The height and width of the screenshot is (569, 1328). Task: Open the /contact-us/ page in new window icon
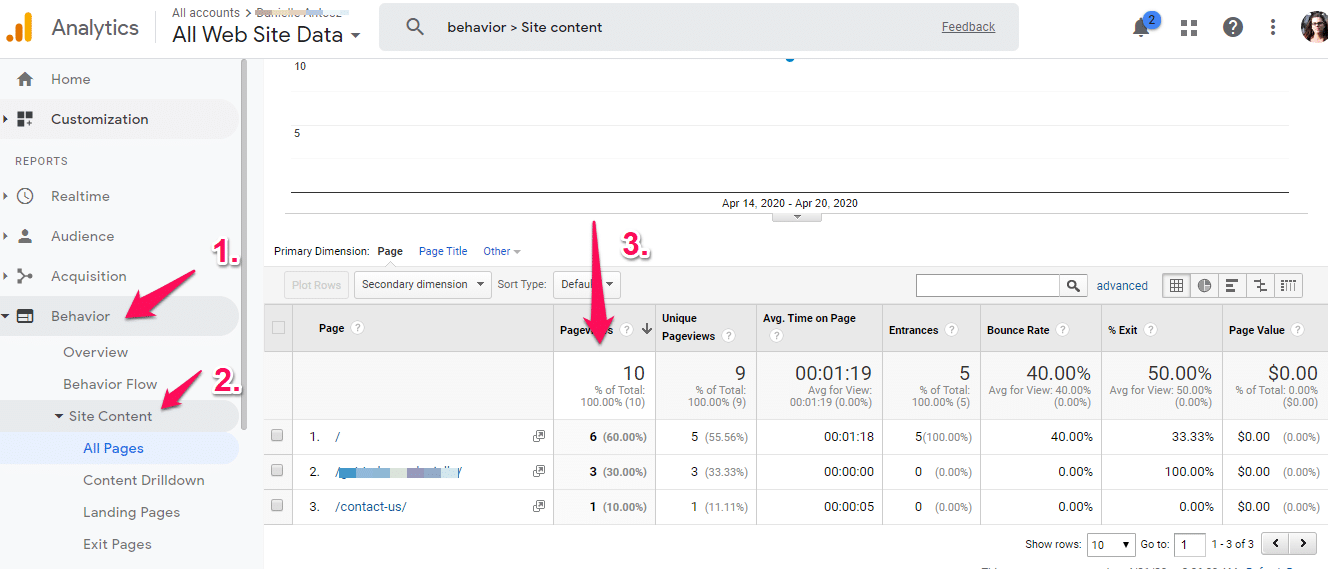click(x=539, y=506)
